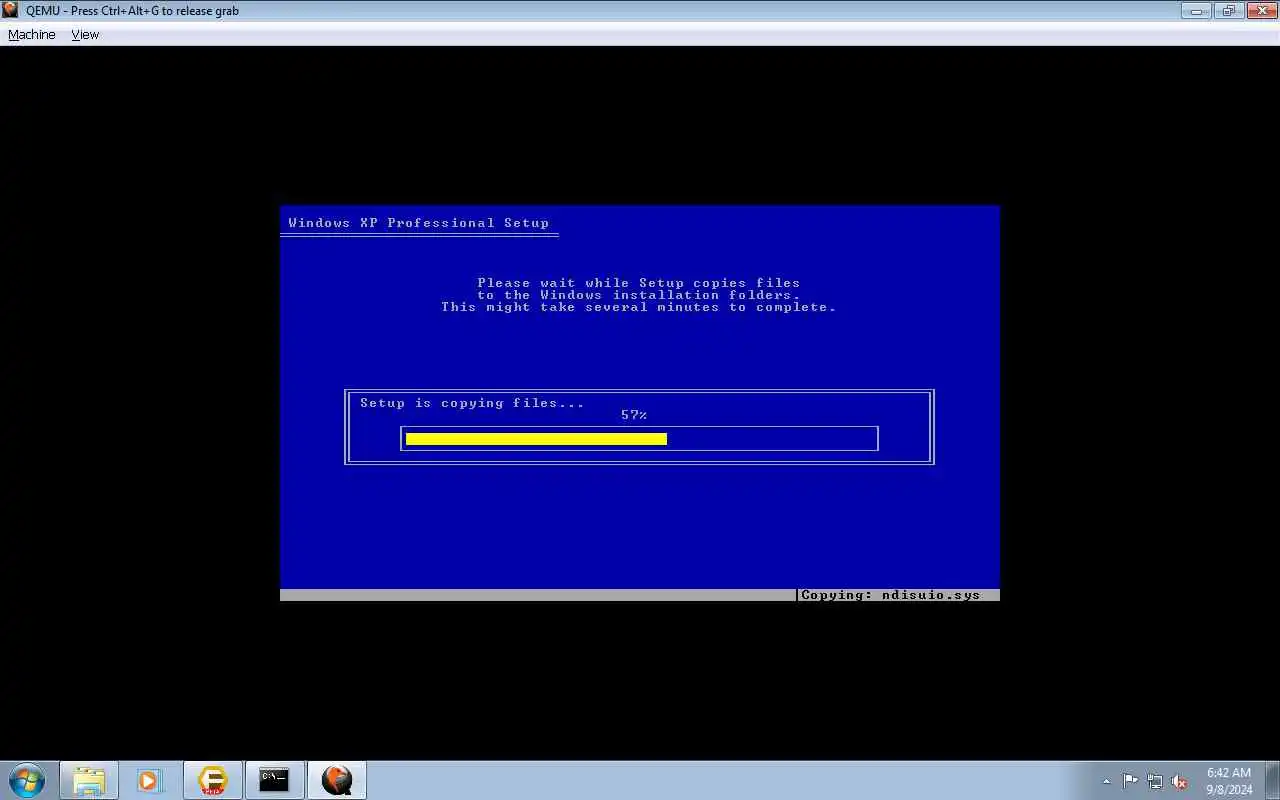1280x800 pixels.
Task: Click the muted volume tray icon
Action: pyautogui.click(x=1179, y=782)
